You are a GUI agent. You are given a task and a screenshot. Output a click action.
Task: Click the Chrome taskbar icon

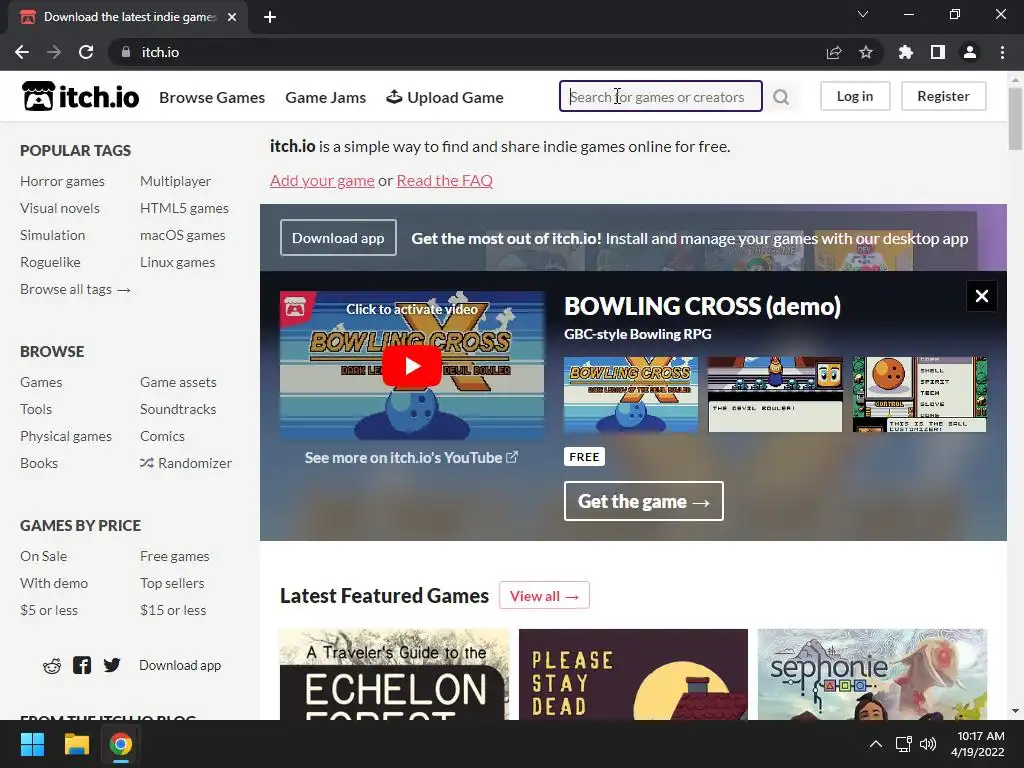[x=121, y=744]
